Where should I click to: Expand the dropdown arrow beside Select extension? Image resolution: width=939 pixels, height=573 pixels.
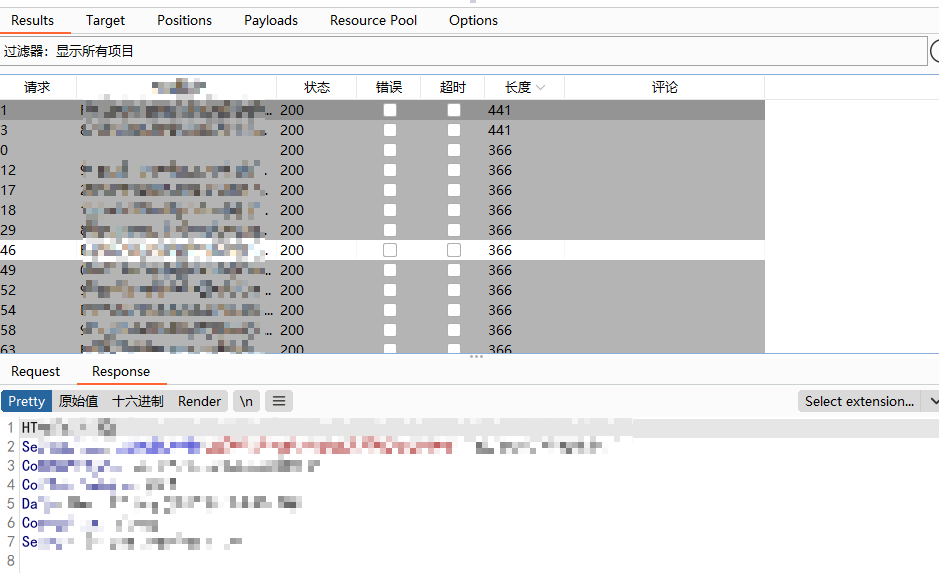click(x=933, y=401)
